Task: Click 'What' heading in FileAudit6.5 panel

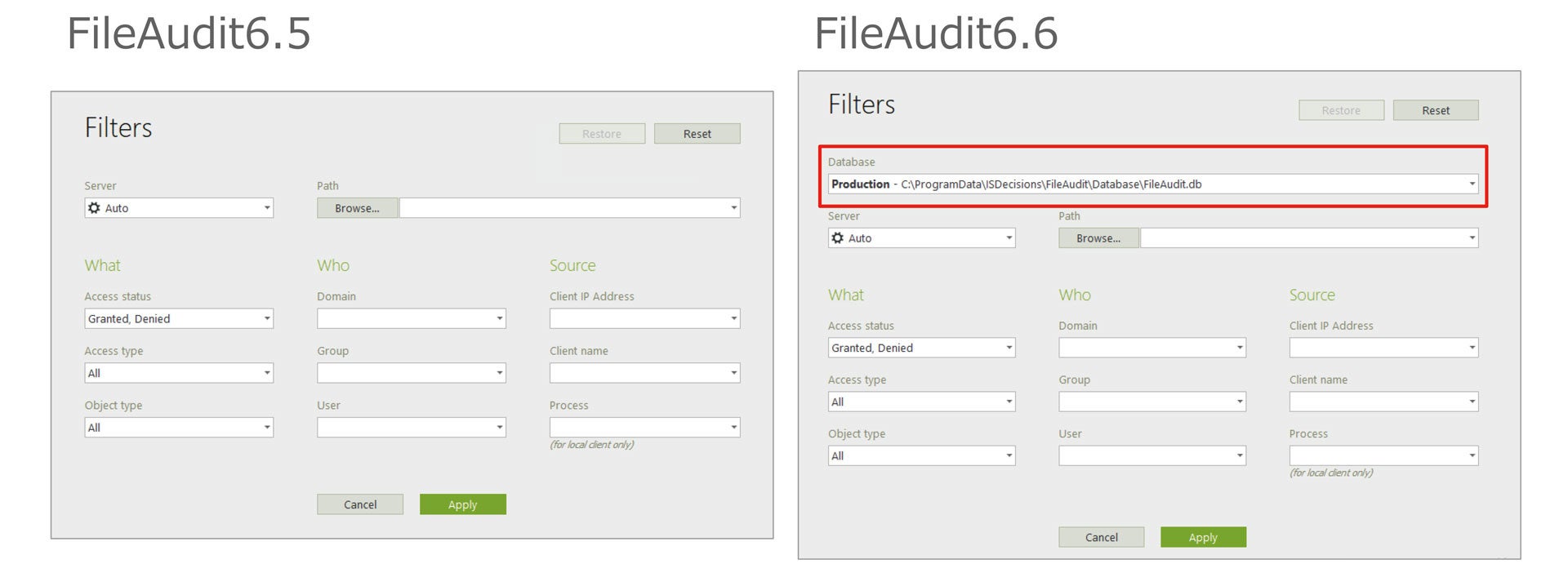Action: (x=102, y=265)
